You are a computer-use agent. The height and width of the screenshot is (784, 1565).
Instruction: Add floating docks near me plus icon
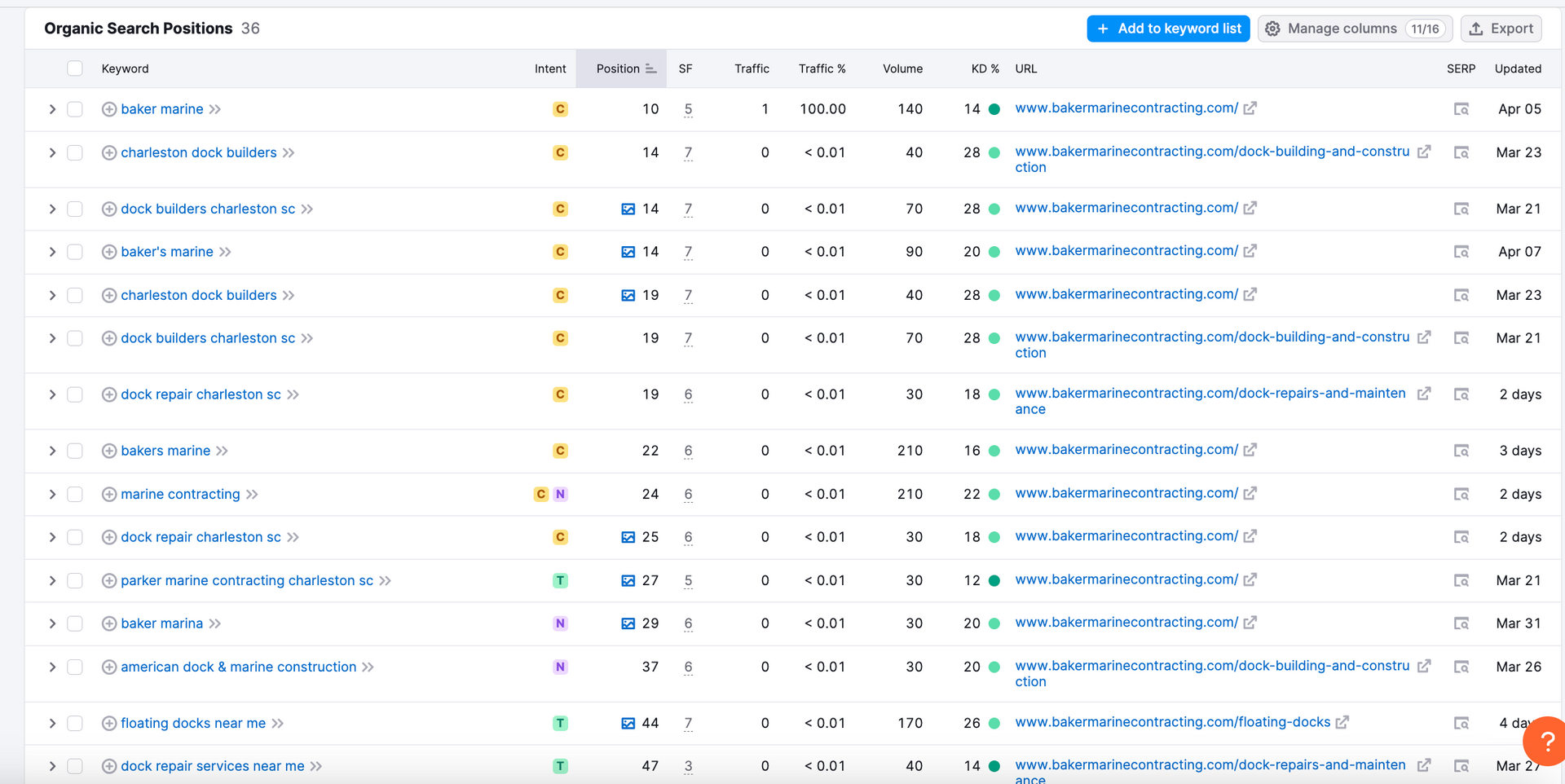(x=109, y=723)
